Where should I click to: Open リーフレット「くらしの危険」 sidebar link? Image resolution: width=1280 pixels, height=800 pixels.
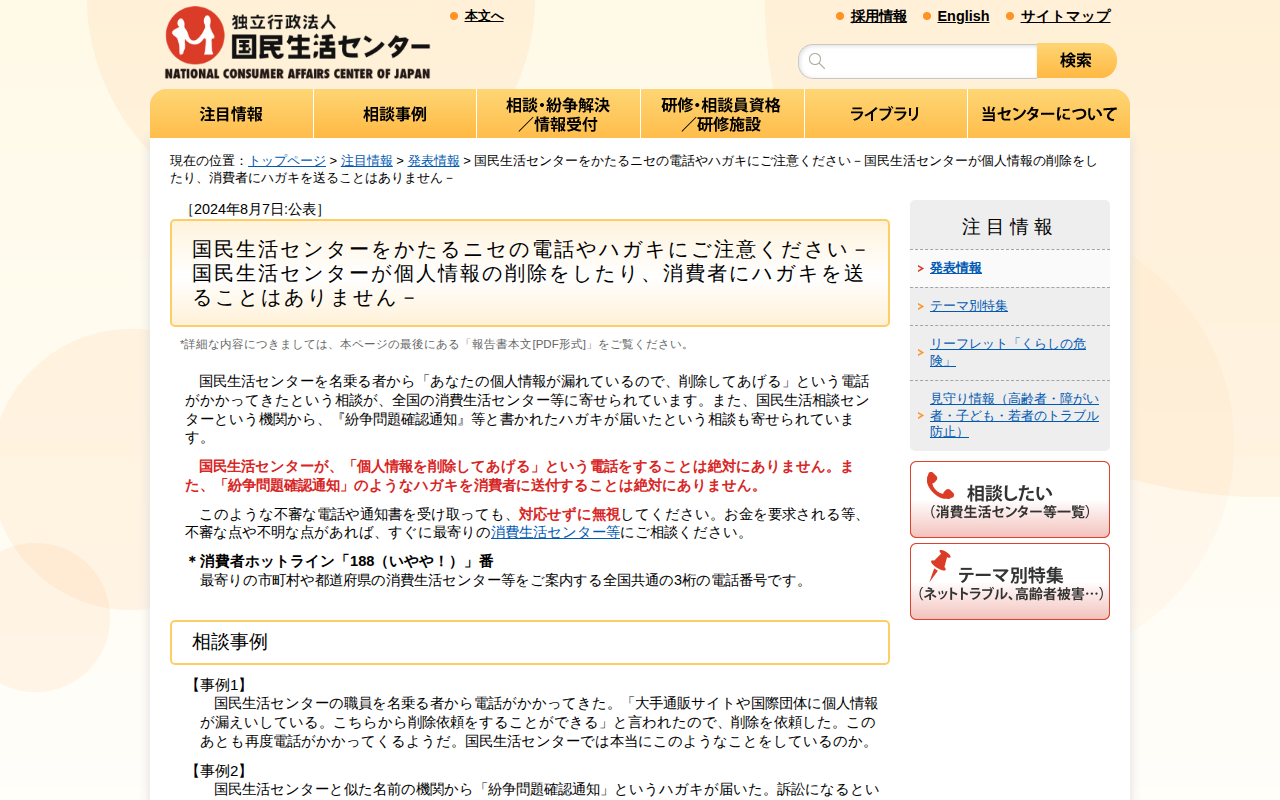coord(1008,352)
